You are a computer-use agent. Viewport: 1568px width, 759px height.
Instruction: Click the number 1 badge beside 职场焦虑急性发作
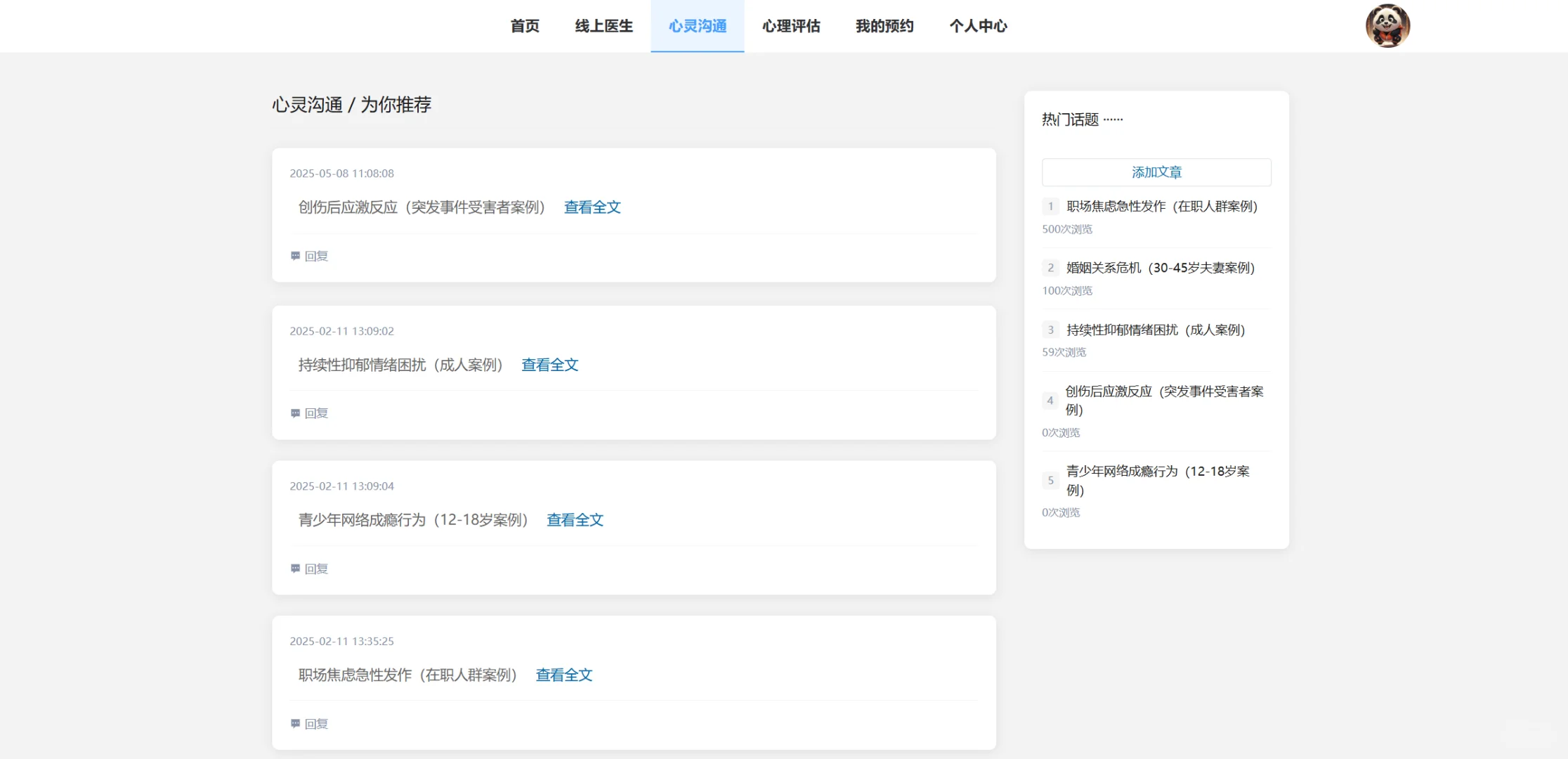(1050, 206)
